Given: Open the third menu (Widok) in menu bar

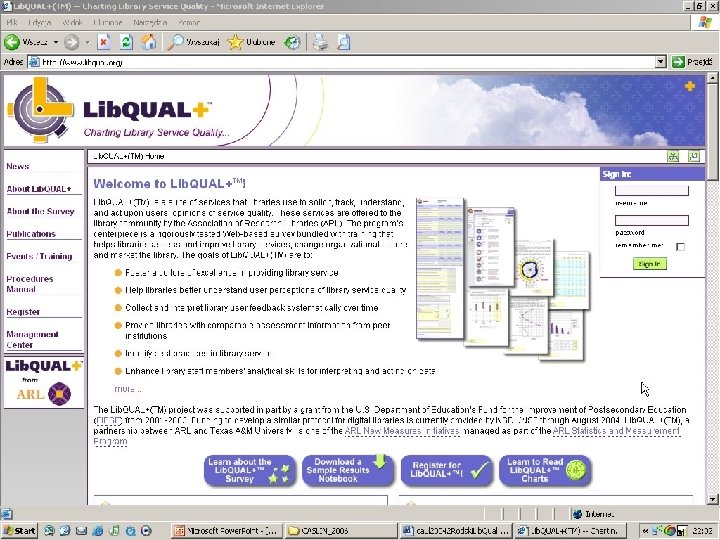Looking at the screenshot, I should coord(73,22).
